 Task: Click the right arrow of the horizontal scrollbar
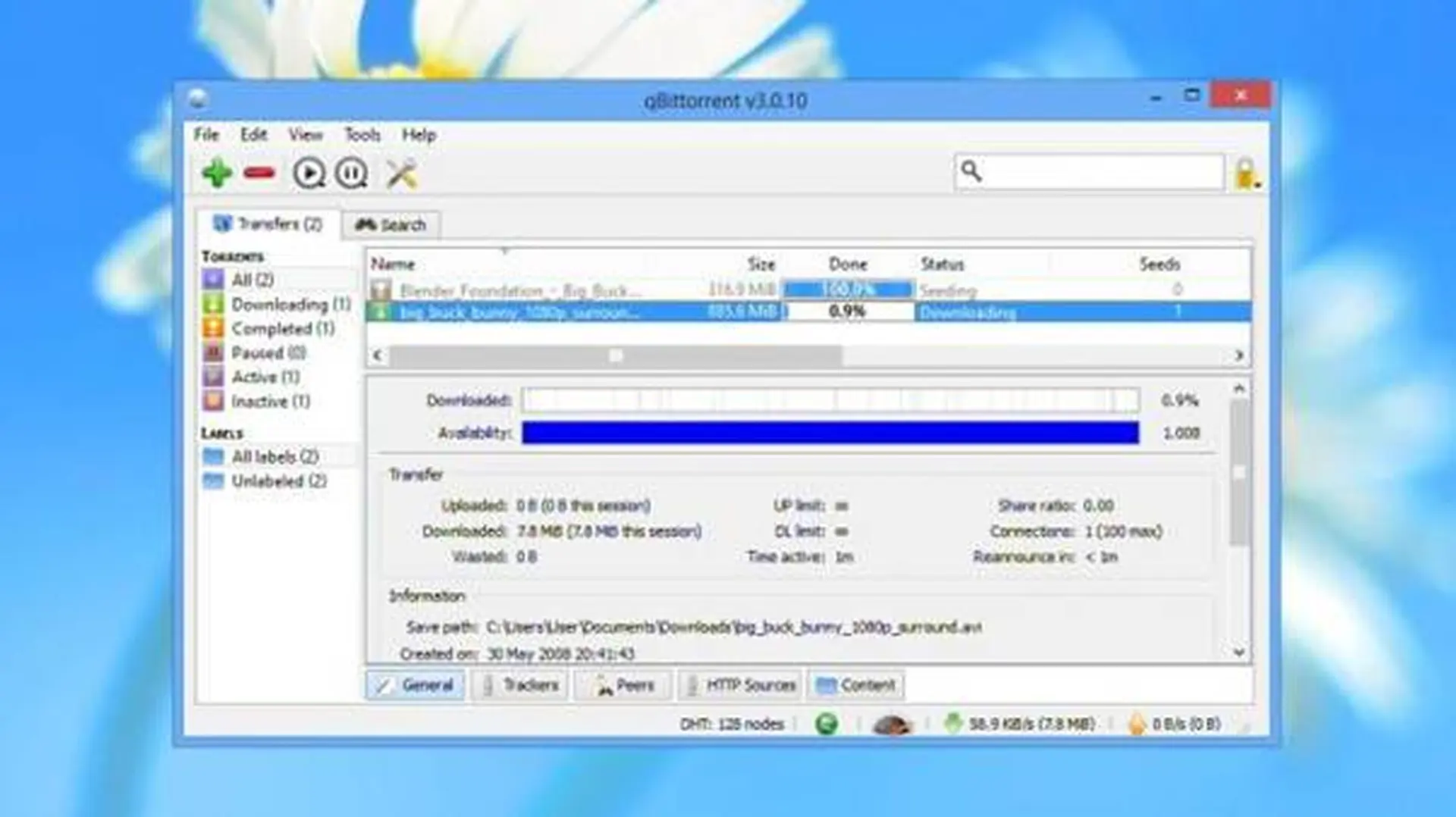[x=1238, y=355]
